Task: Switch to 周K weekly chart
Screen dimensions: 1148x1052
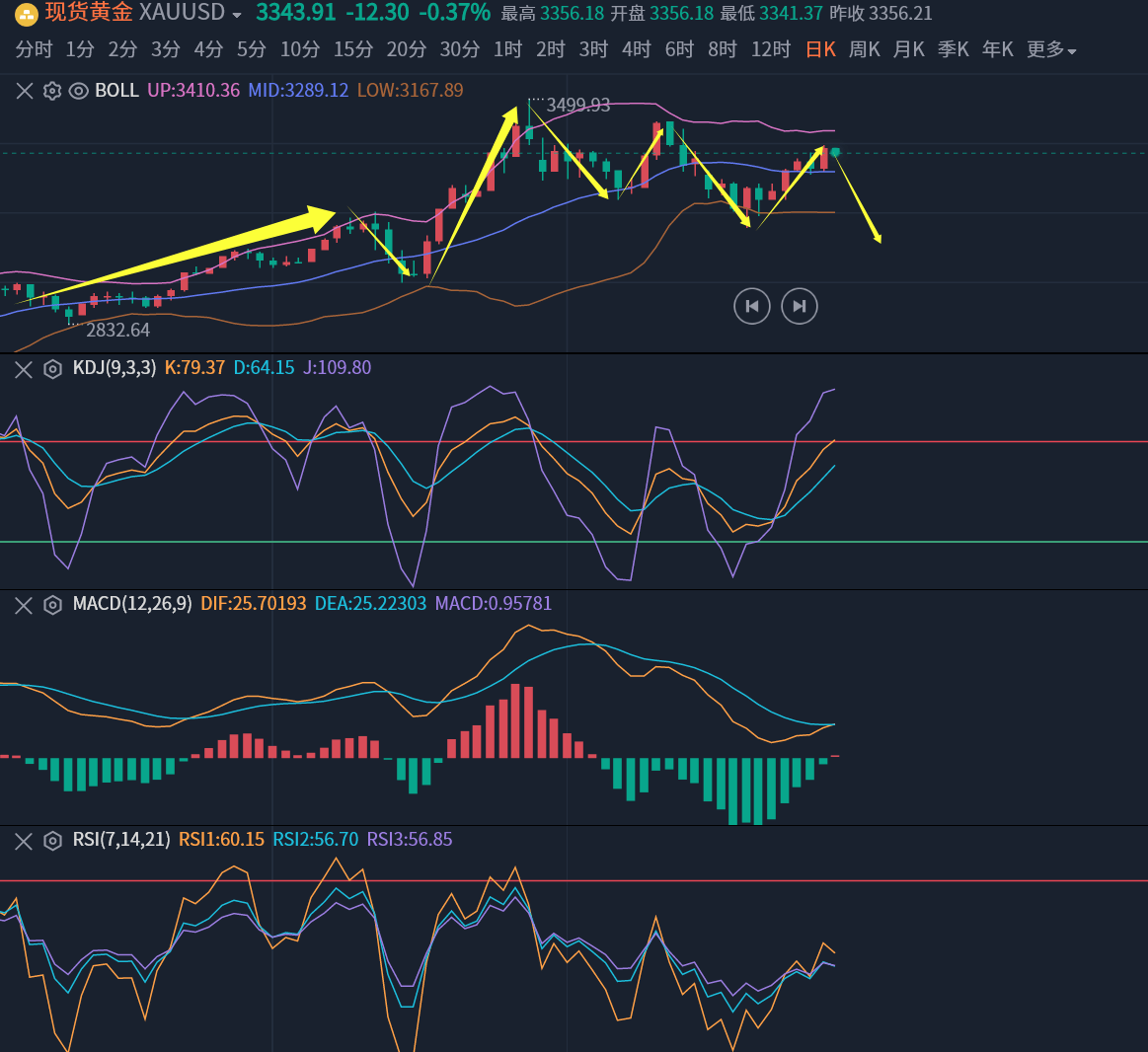Action: (x=865, y=49)
